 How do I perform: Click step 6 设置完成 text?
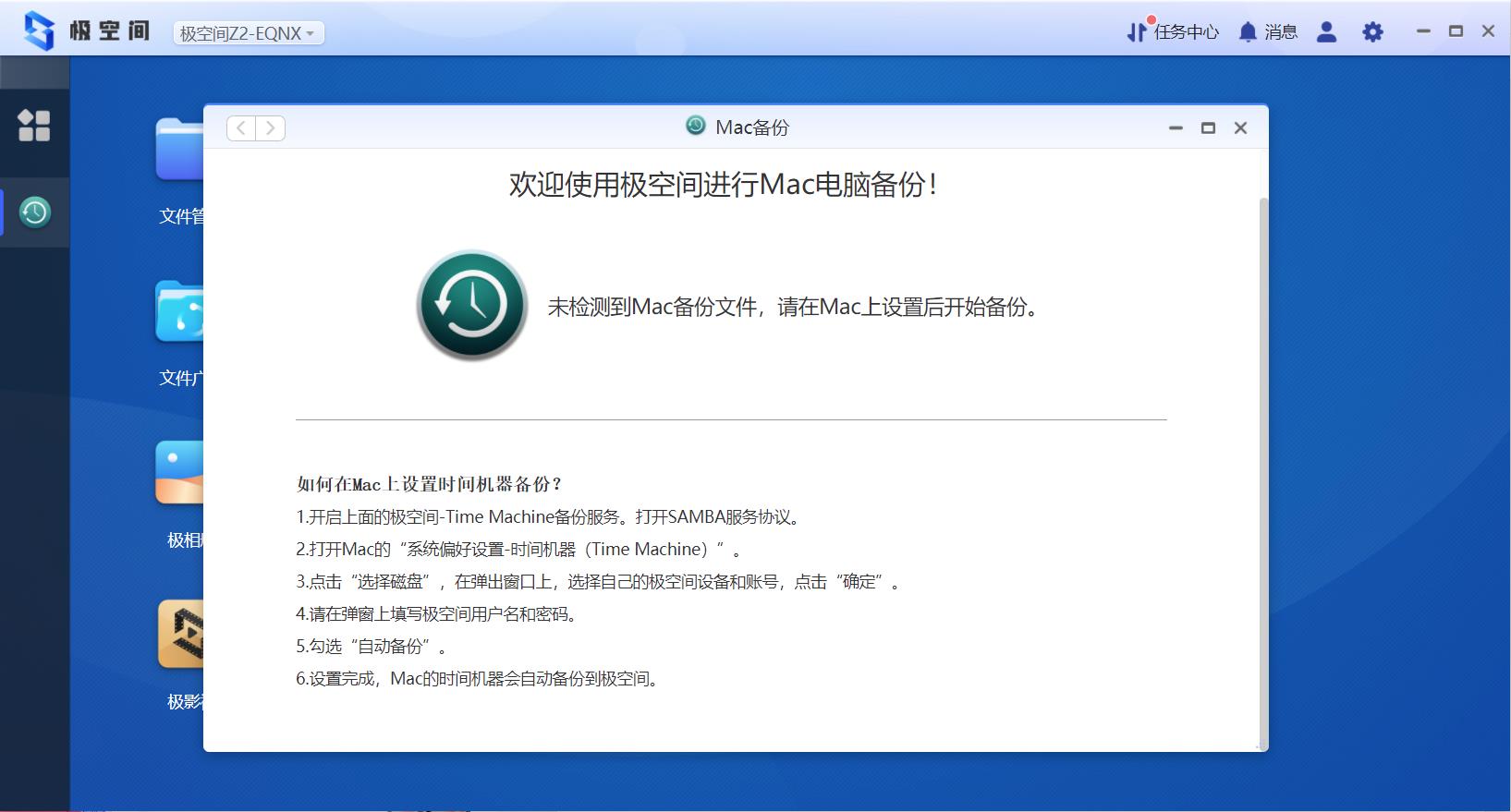pyautogui.click(x=479, y=679)
